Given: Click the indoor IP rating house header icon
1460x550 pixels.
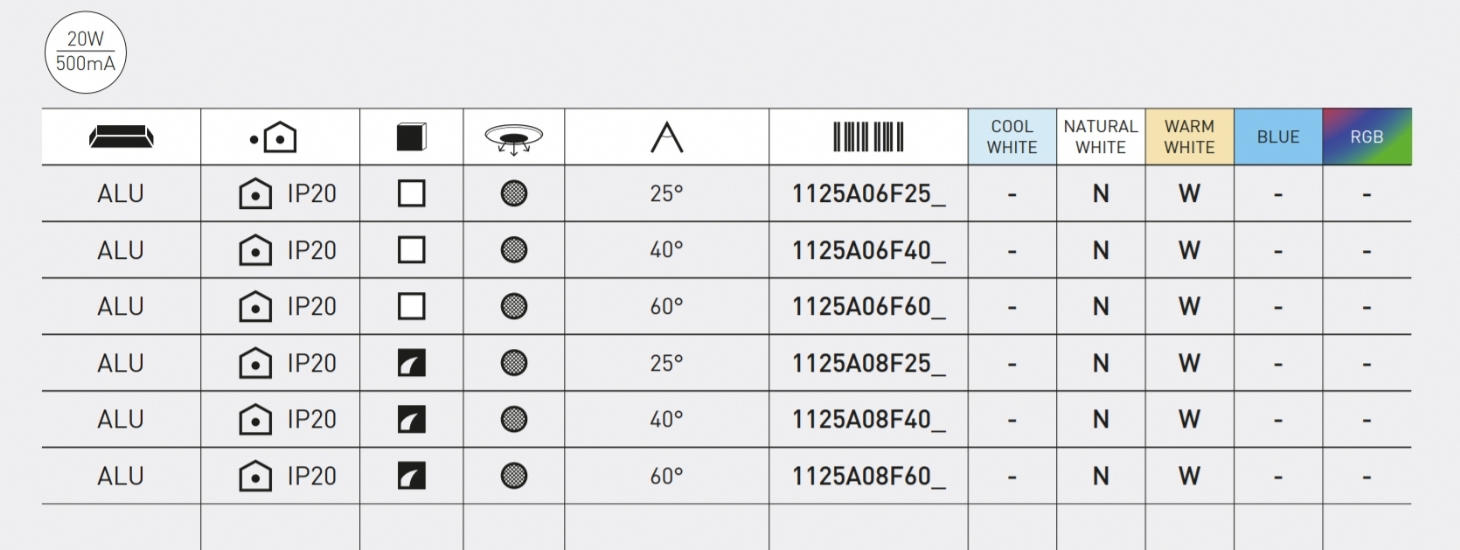Looking at the screenshot, I should click(273, 138).
